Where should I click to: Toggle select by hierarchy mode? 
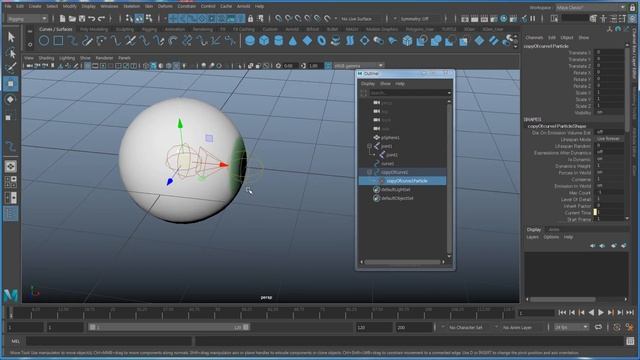[x=129, y=18]
